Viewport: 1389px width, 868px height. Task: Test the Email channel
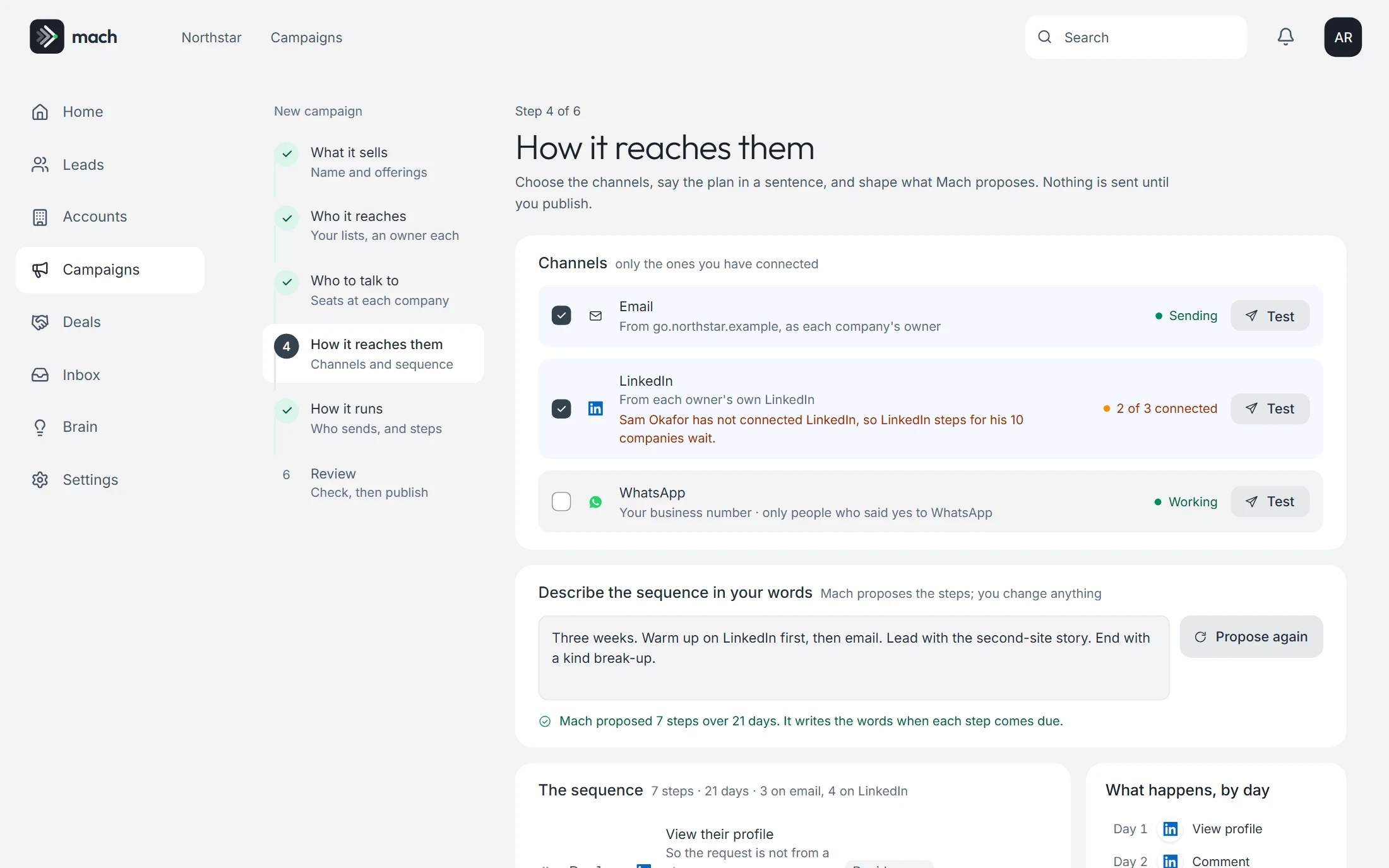(x=1270, y=316)
